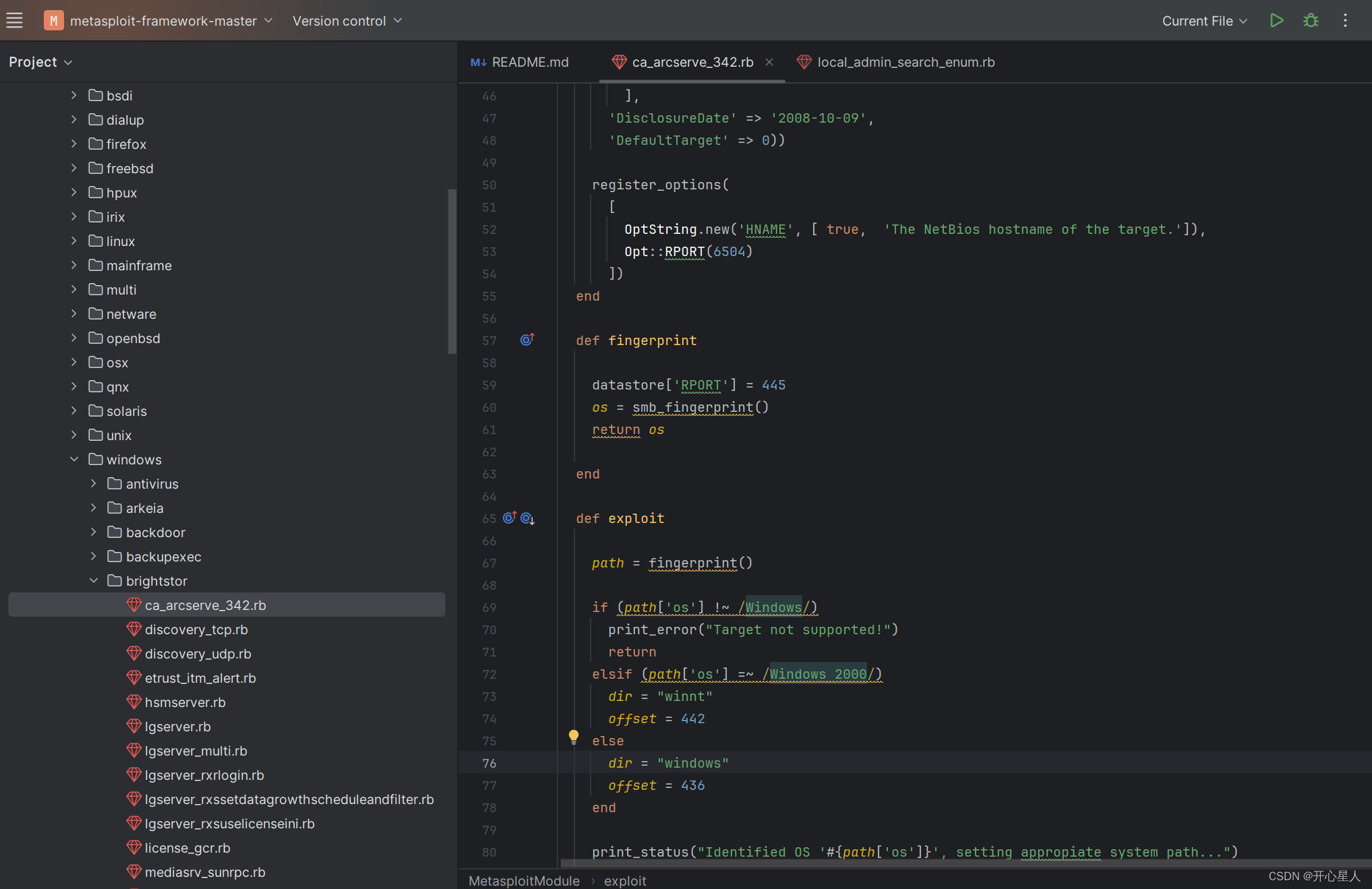Screen dimensions: 1372x889
Task: Expand the linux folder
Action: tap(74, 241)
